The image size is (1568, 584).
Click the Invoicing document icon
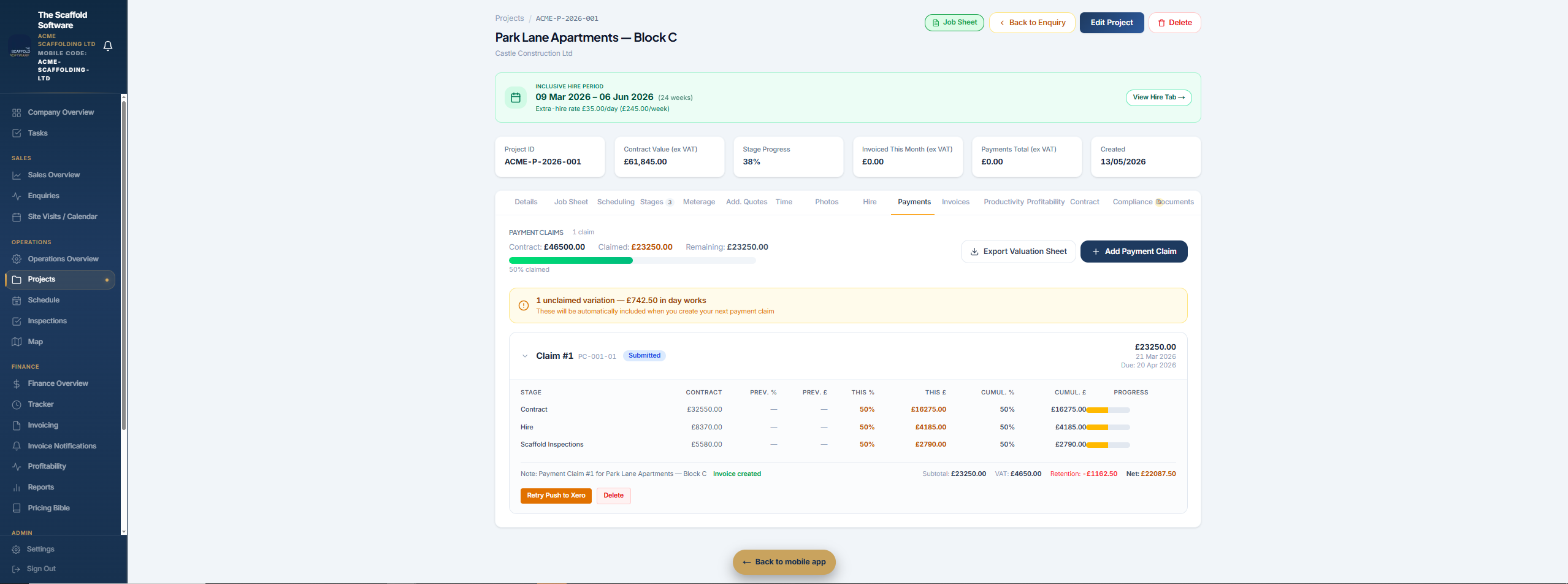[x=17, y=425]
